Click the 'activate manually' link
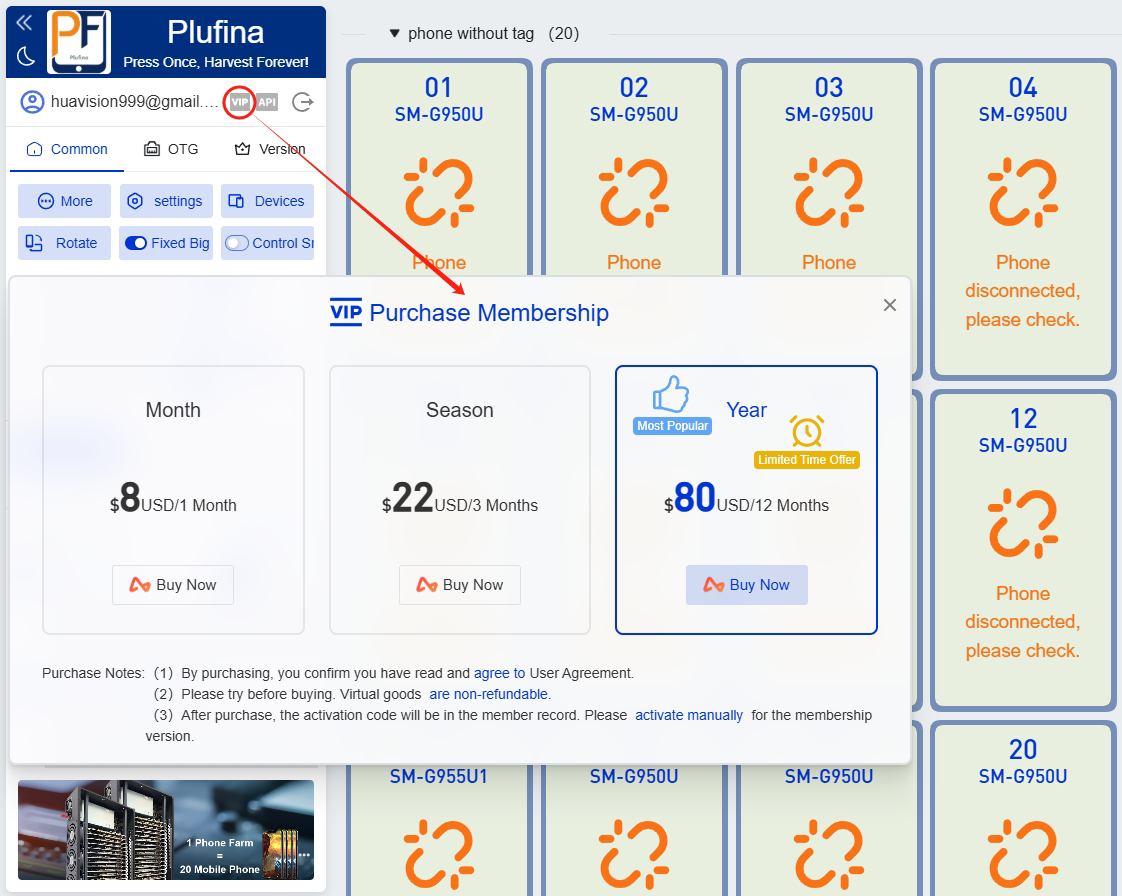 [689, 715]
